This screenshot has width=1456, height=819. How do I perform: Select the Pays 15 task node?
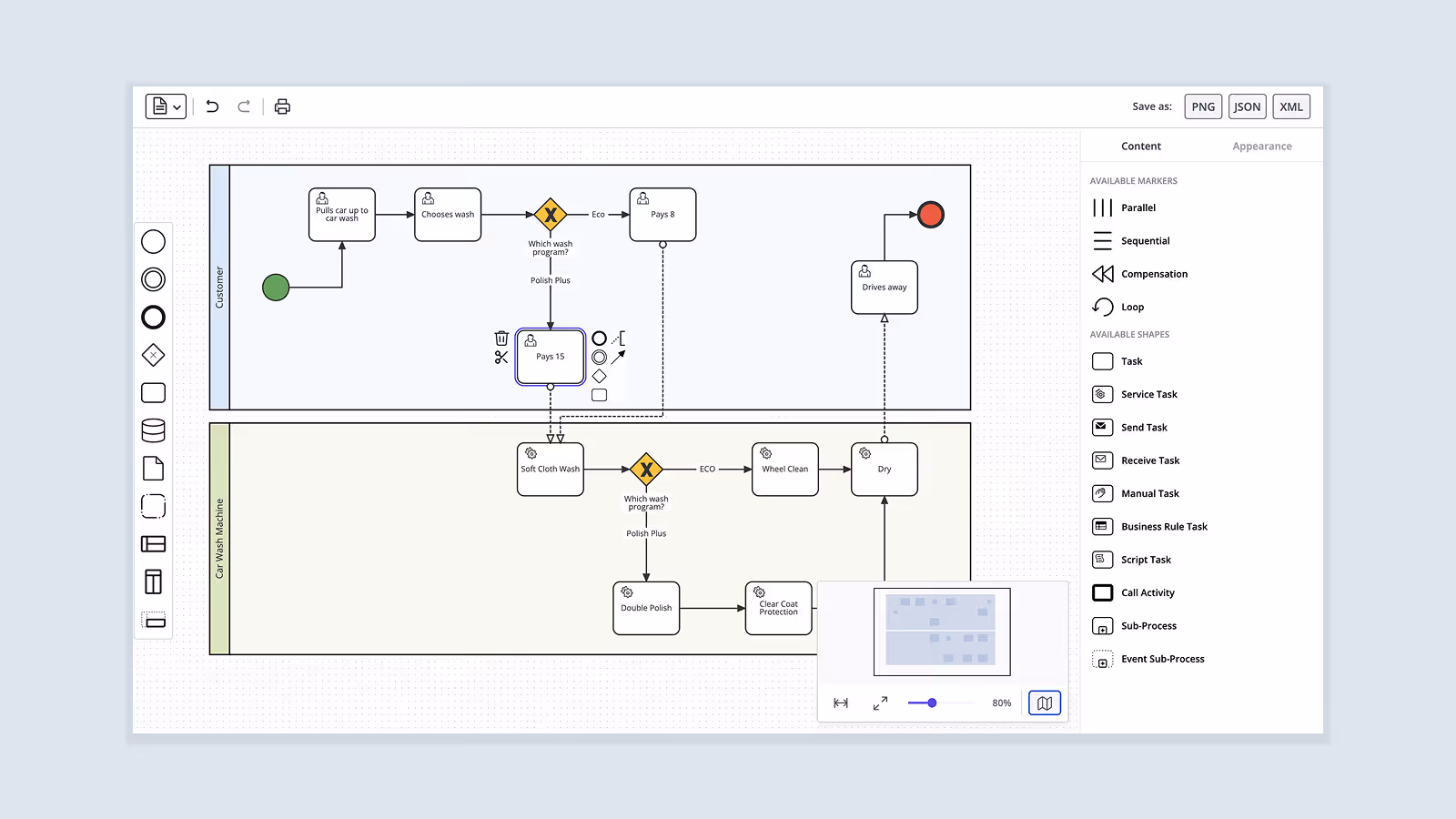[551, 358]
